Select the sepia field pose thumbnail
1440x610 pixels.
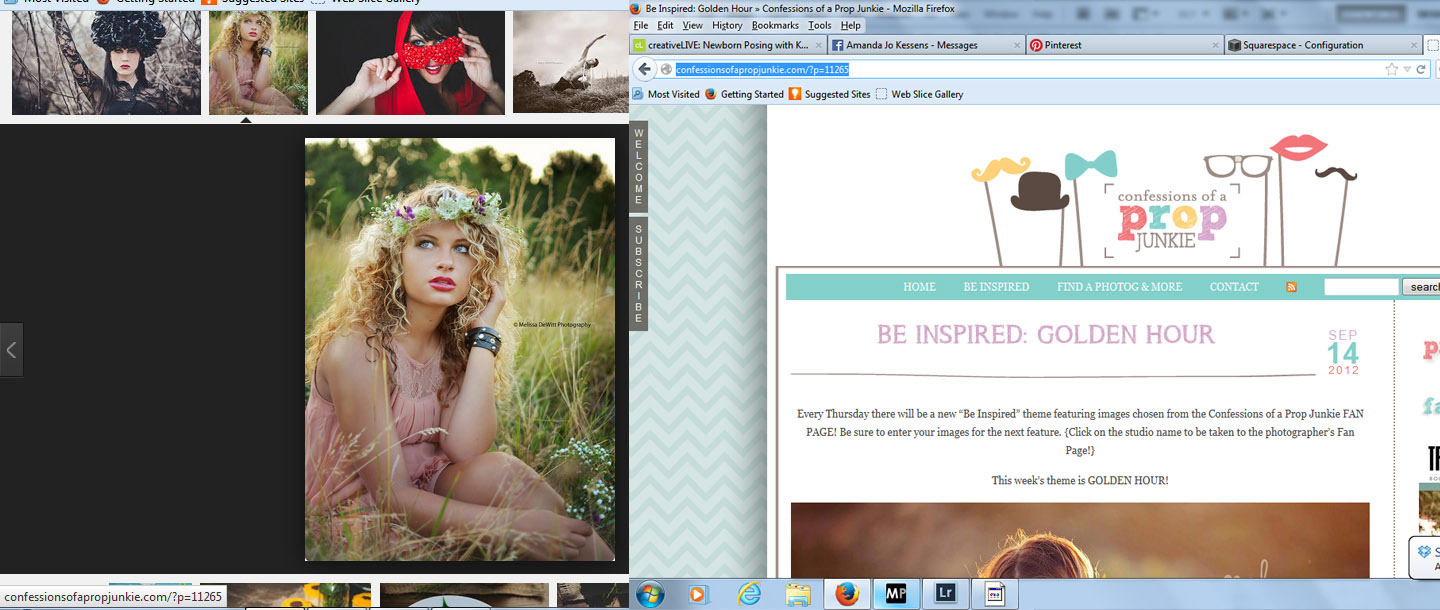pos(570,62)
